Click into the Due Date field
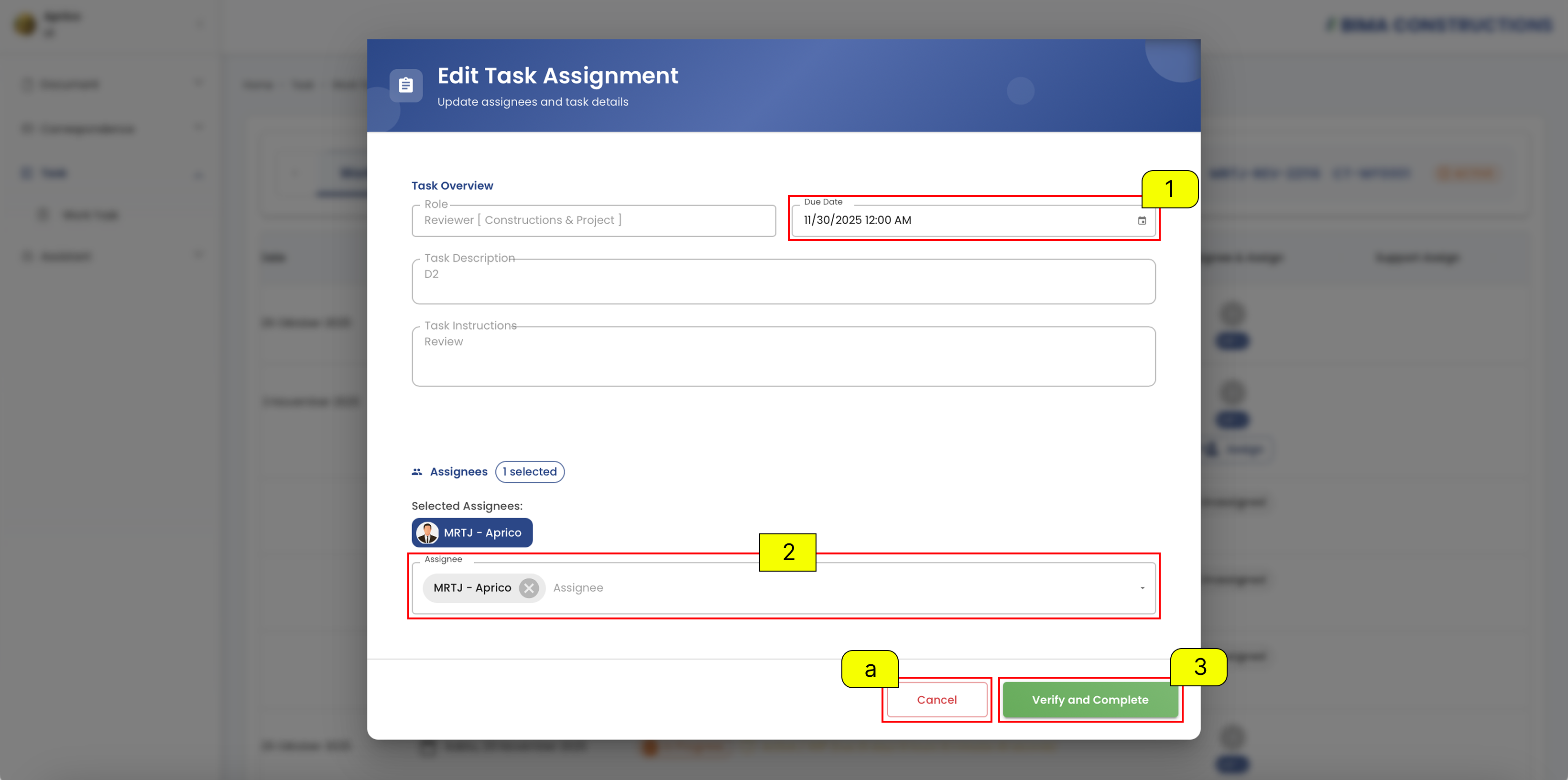Screen dimensions: 1568x780 [973, 220]
